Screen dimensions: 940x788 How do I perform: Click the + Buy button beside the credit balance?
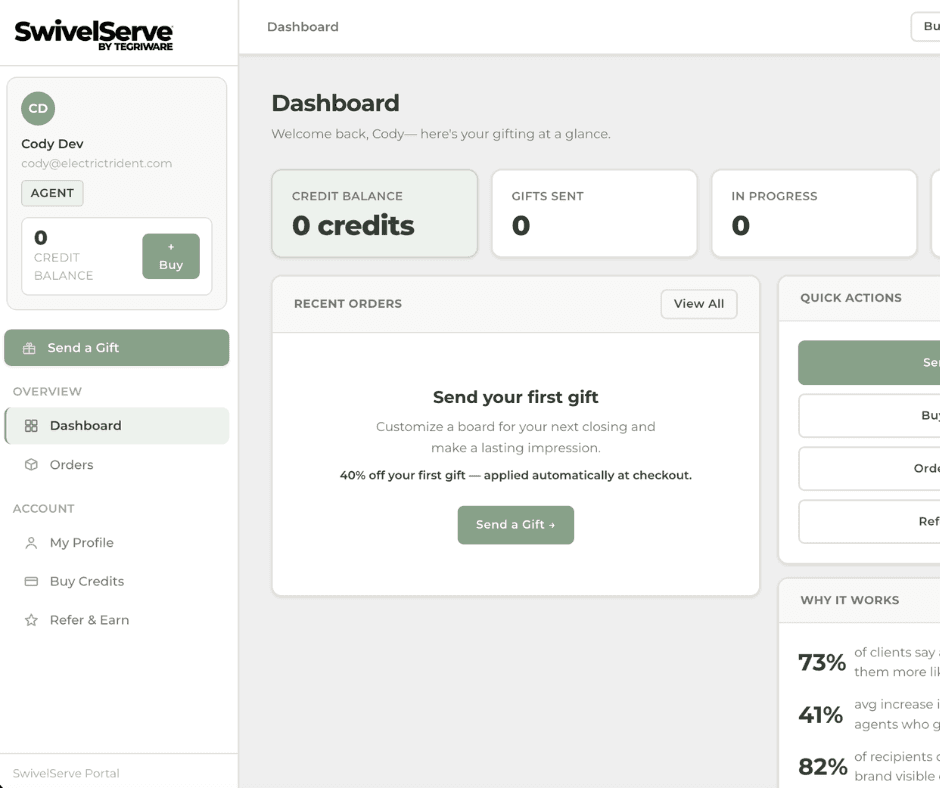point(171,256)
